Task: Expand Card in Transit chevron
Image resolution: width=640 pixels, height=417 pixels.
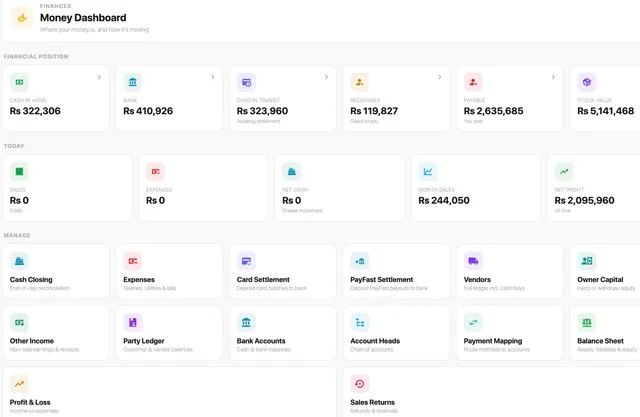Action: 326,77
